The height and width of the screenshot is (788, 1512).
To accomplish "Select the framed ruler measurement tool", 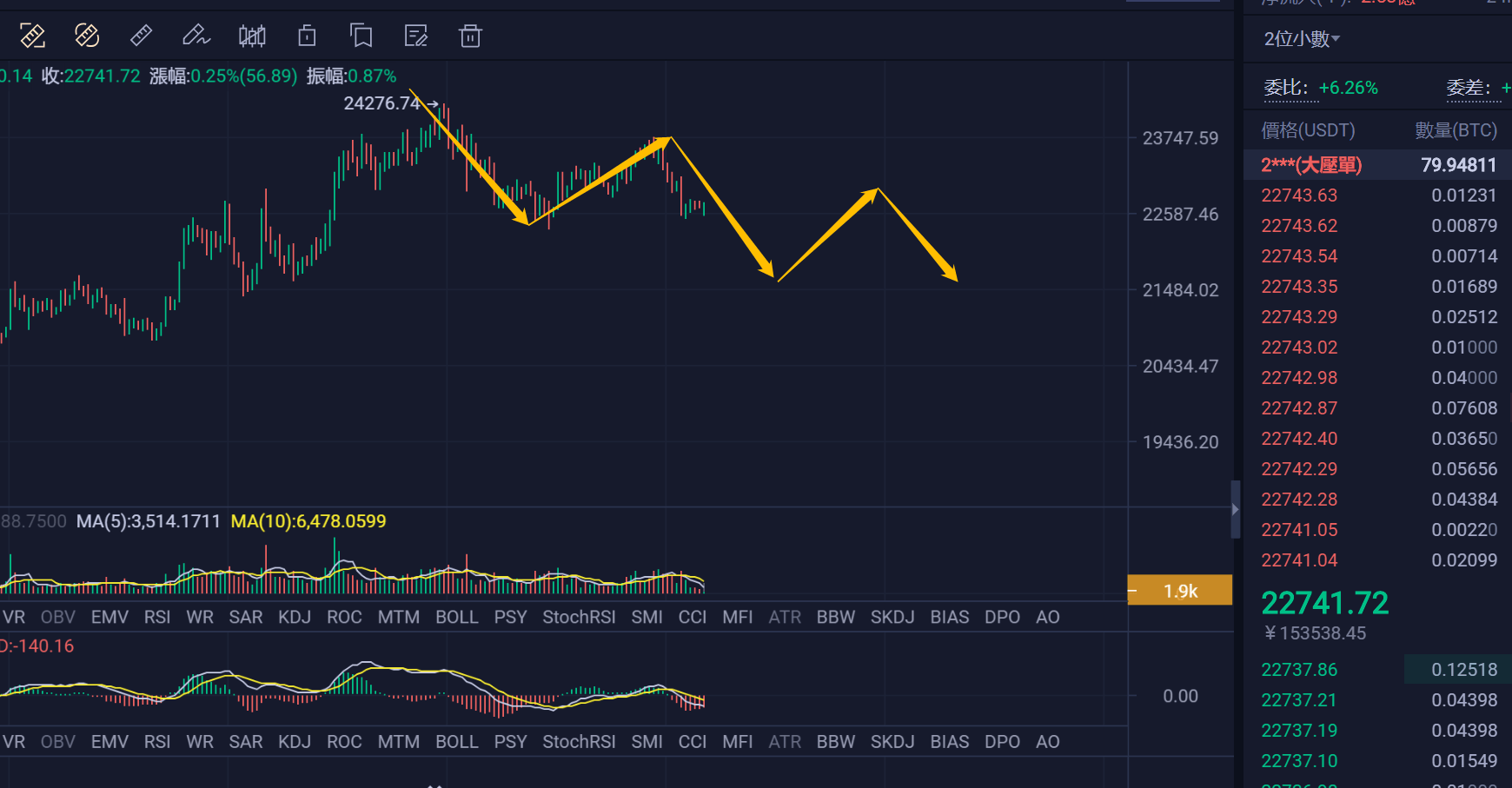I will point(32,36).
